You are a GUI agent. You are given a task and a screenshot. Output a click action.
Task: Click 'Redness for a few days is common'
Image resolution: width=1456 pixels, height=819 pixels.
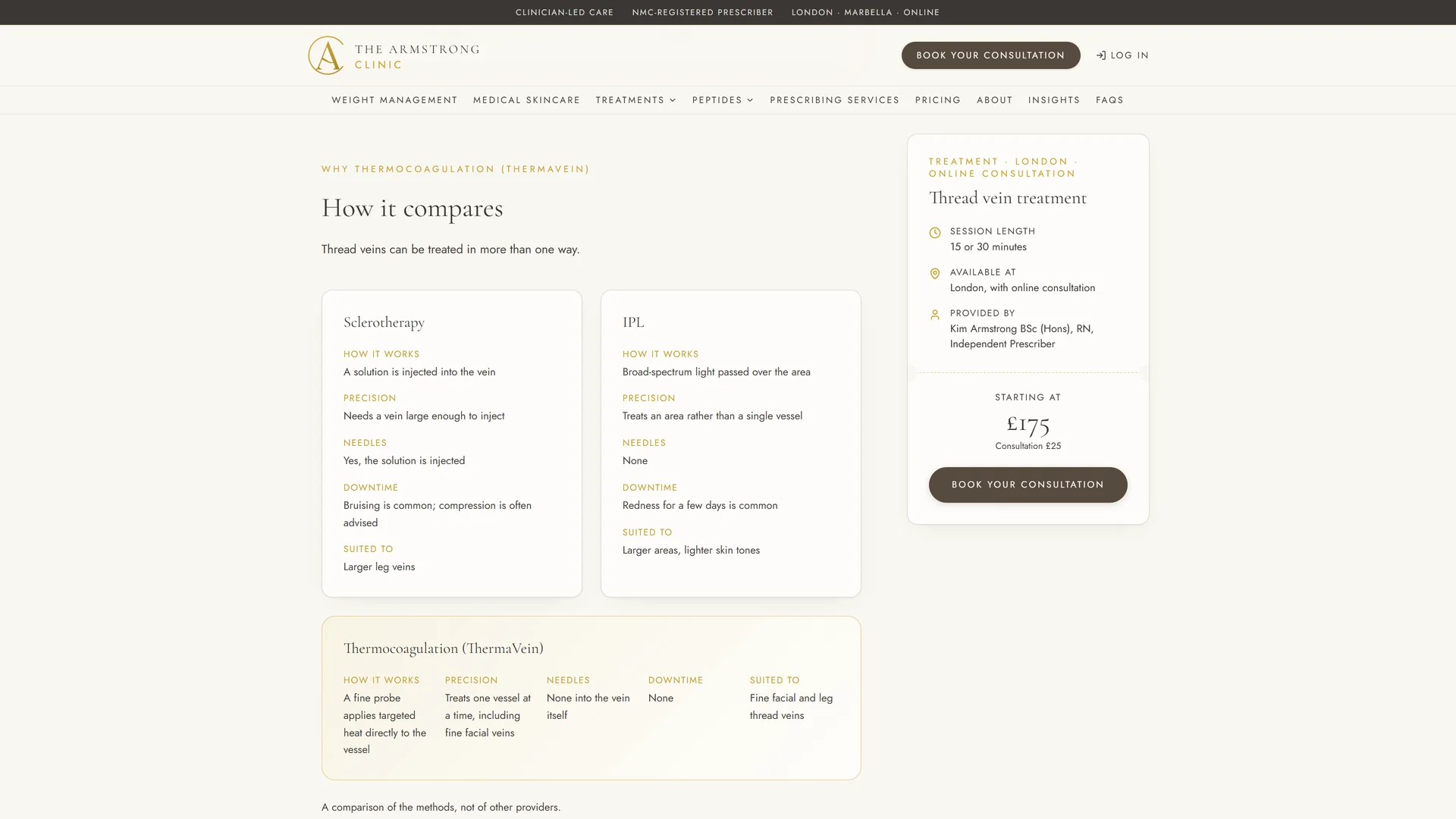coord(700,506)
